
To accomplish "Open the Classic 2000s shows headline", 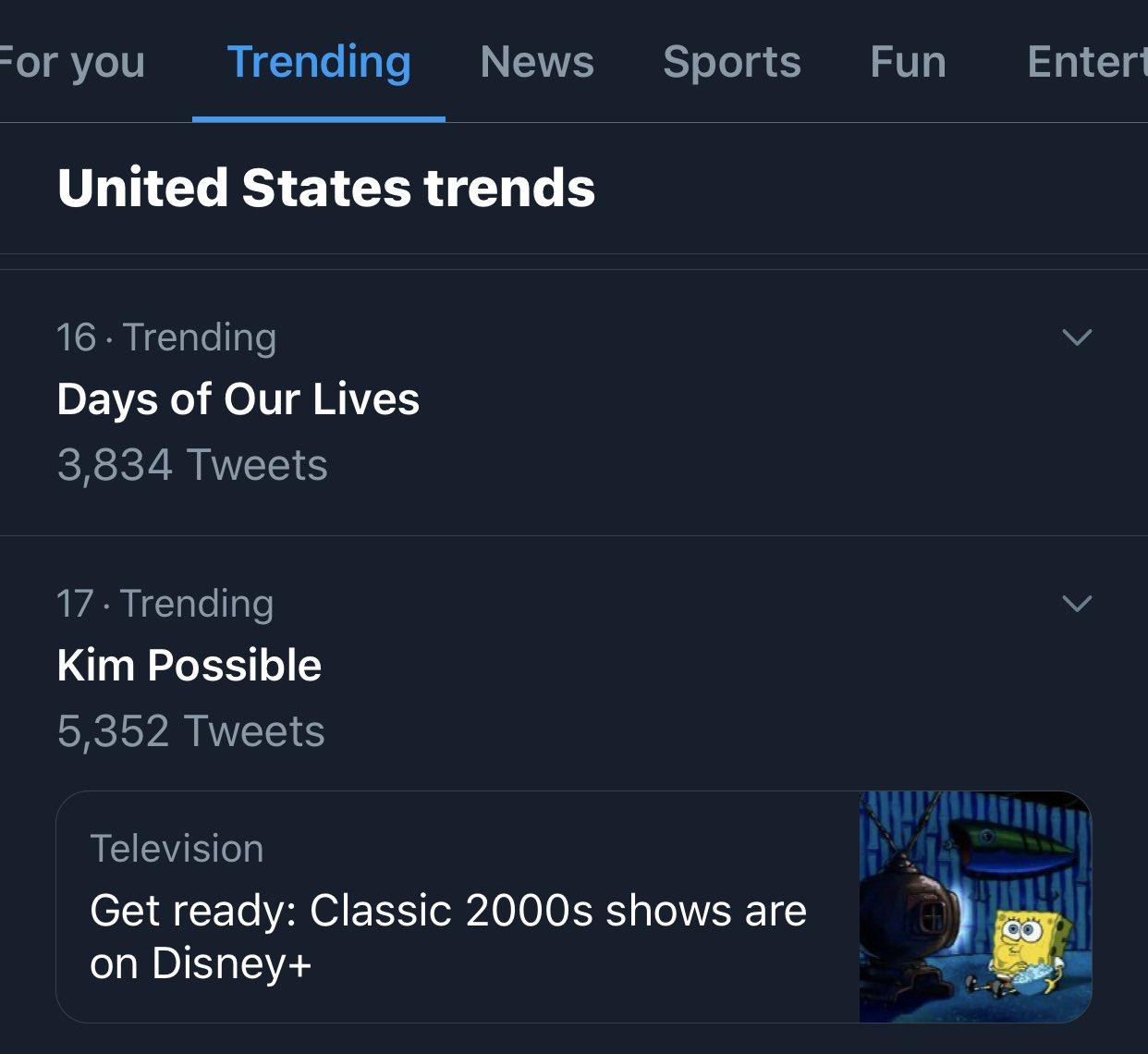I will tap(448, 911).
